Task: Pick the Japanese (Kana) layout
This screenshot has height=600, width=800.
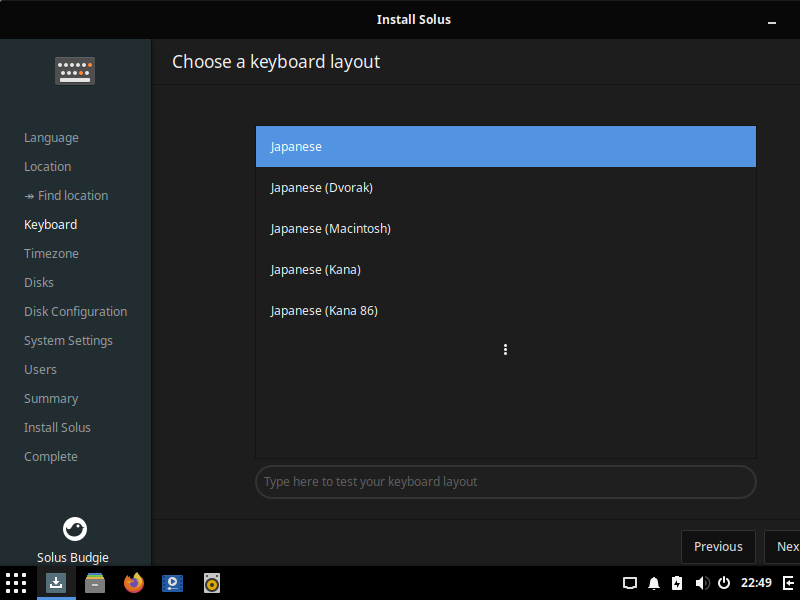Action: coord(506,269)
